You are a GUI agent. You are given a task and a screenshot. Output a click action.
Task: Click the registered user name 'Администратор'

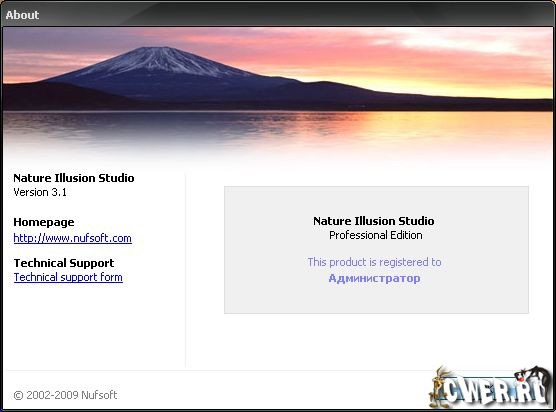coord(374,278)
